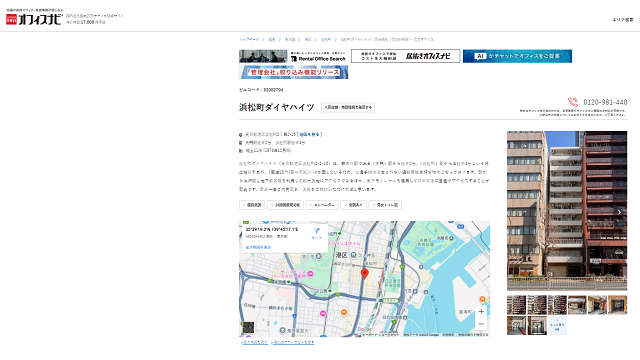Screen dimensions: 640x360
Task: Click the 拡大地図を表示 link on map card
Action: tap(258, 247)
